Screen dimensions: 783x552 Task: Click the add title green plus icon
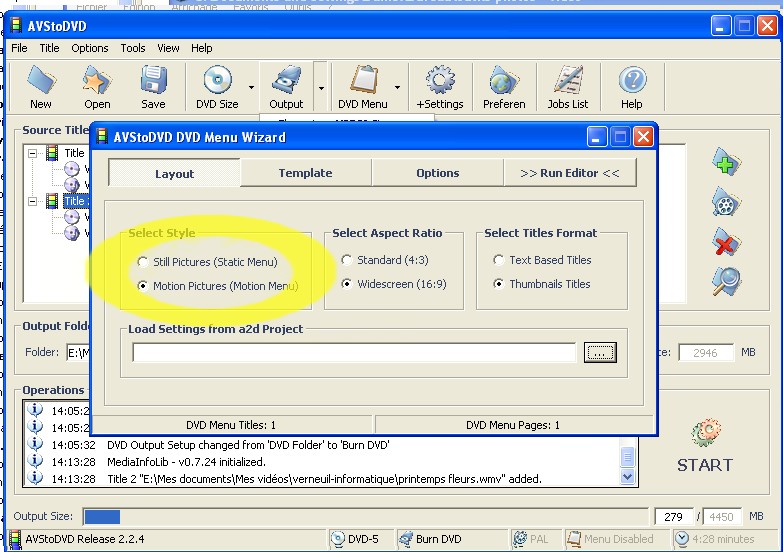pos(726,163)
